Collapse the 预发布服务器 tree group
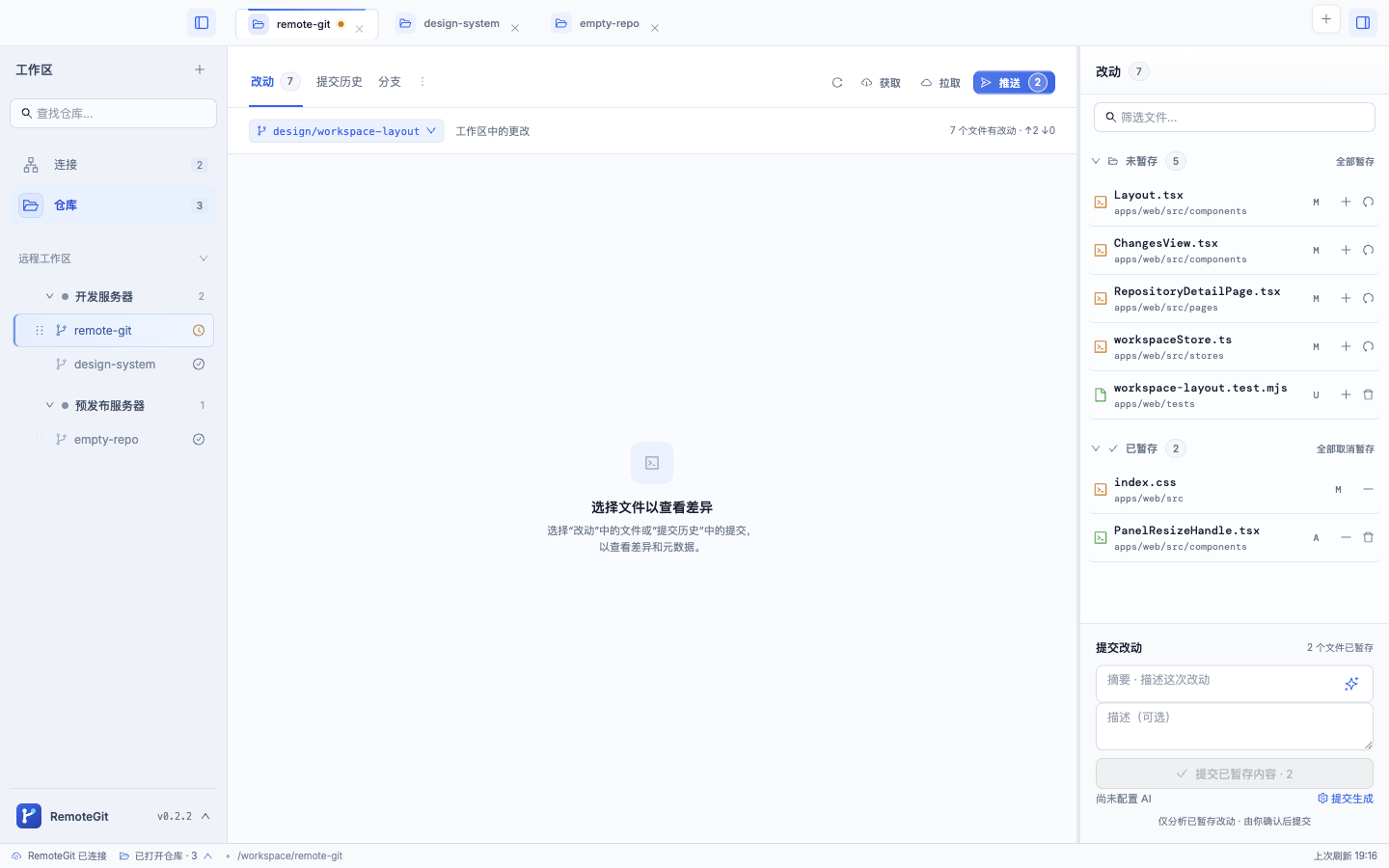 tap(49, 405)
